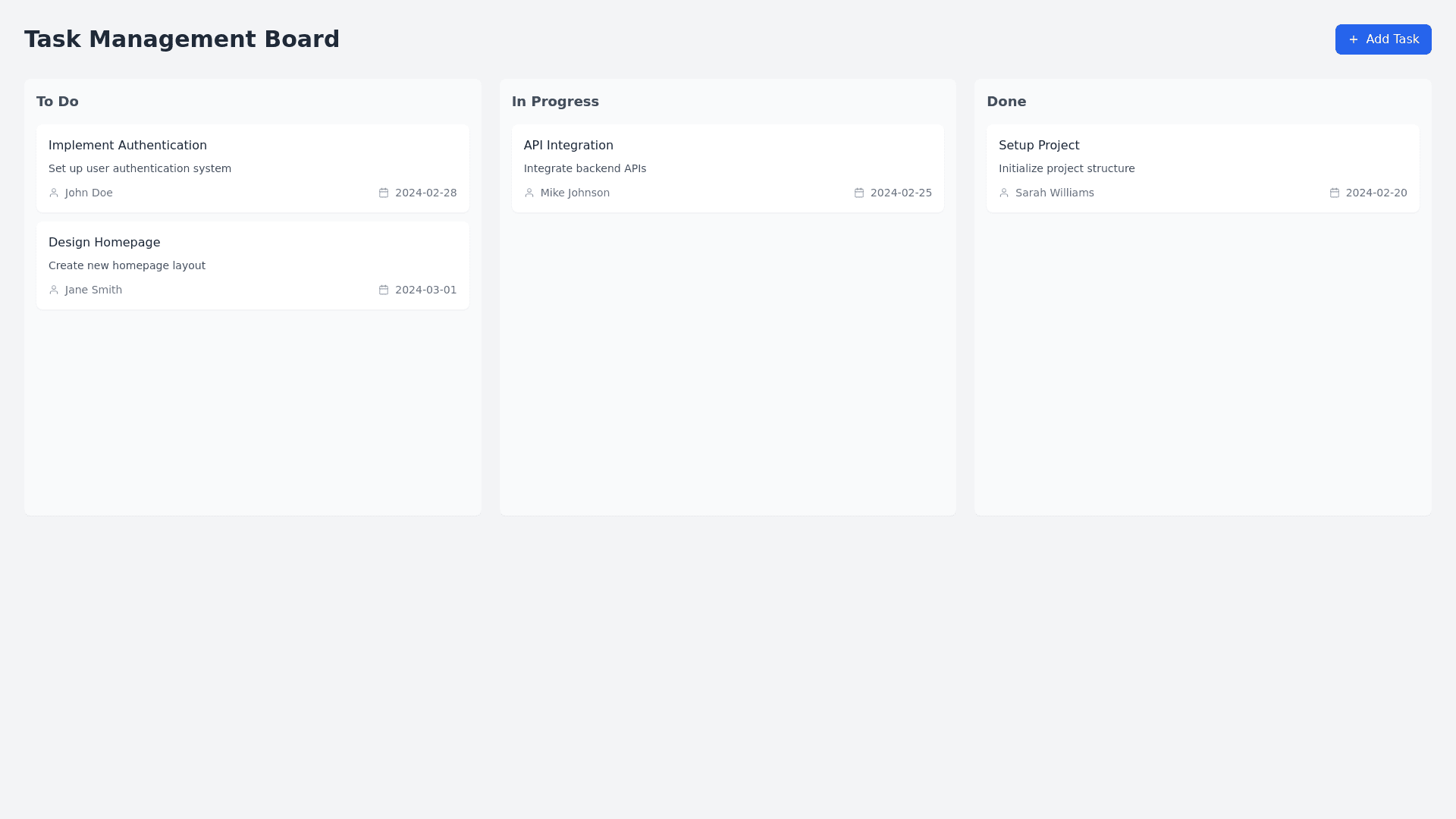Click the In Progress column heading
1456x819 pixels.
tap(555, 102)
